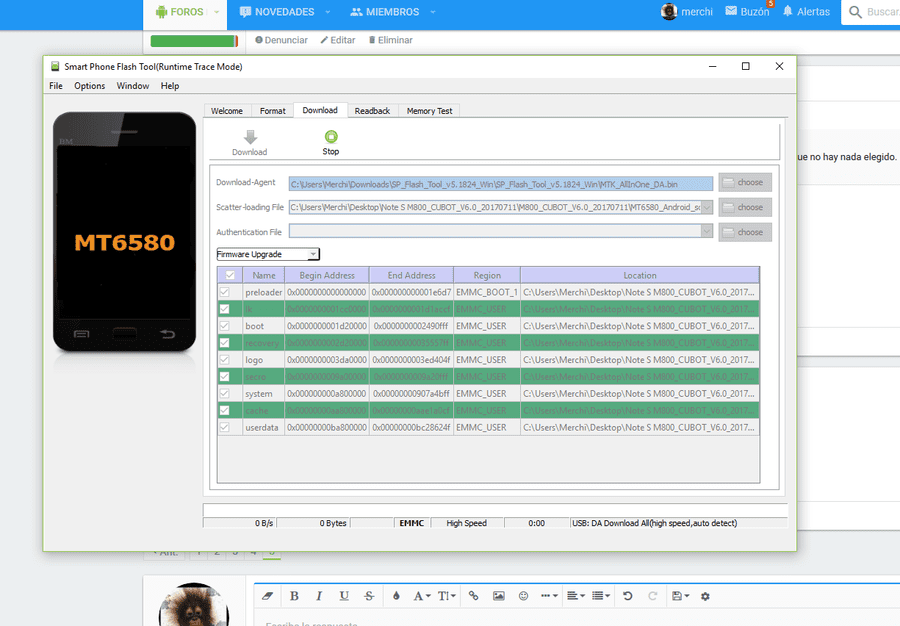This screenshot has width=900, height=626.
Task: Click the undo icon in editor toolbar
Action: [627, 596]
